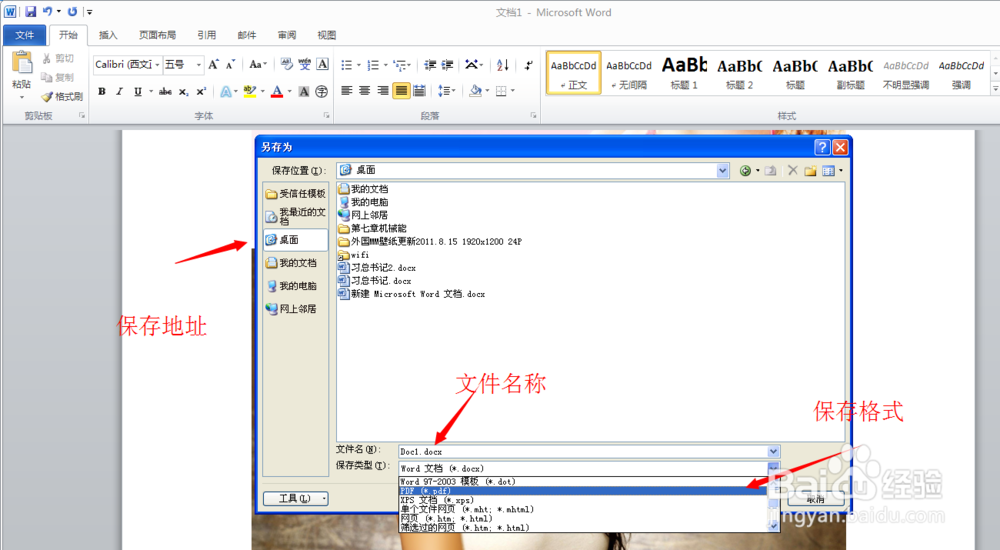Toggle subscript formatting
Viewport: 1000px width, 550px height.
pos(183,92)
